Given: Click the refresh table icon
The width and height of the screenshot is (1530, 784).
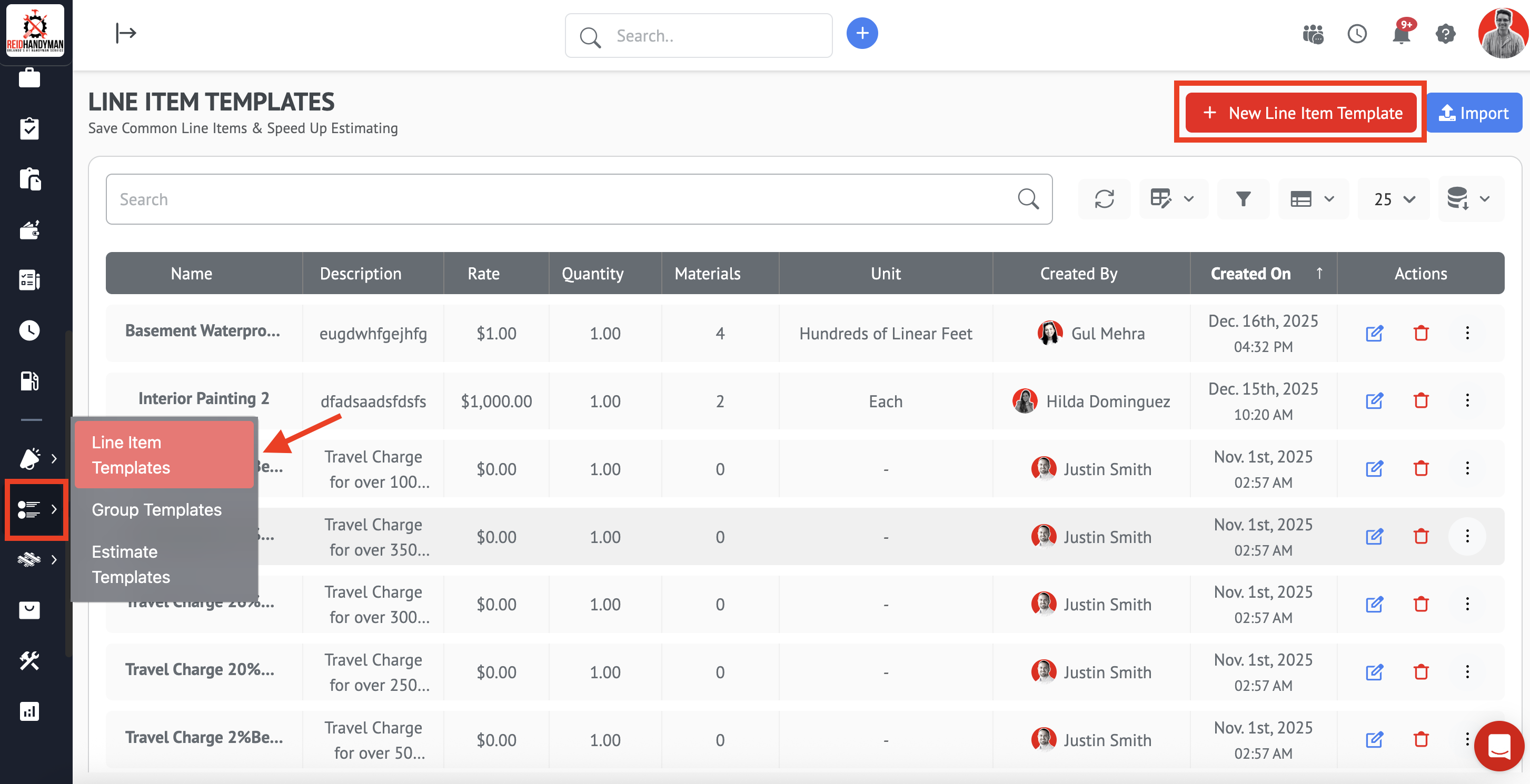Looking at the screenshot, I should click(1104, 199).
